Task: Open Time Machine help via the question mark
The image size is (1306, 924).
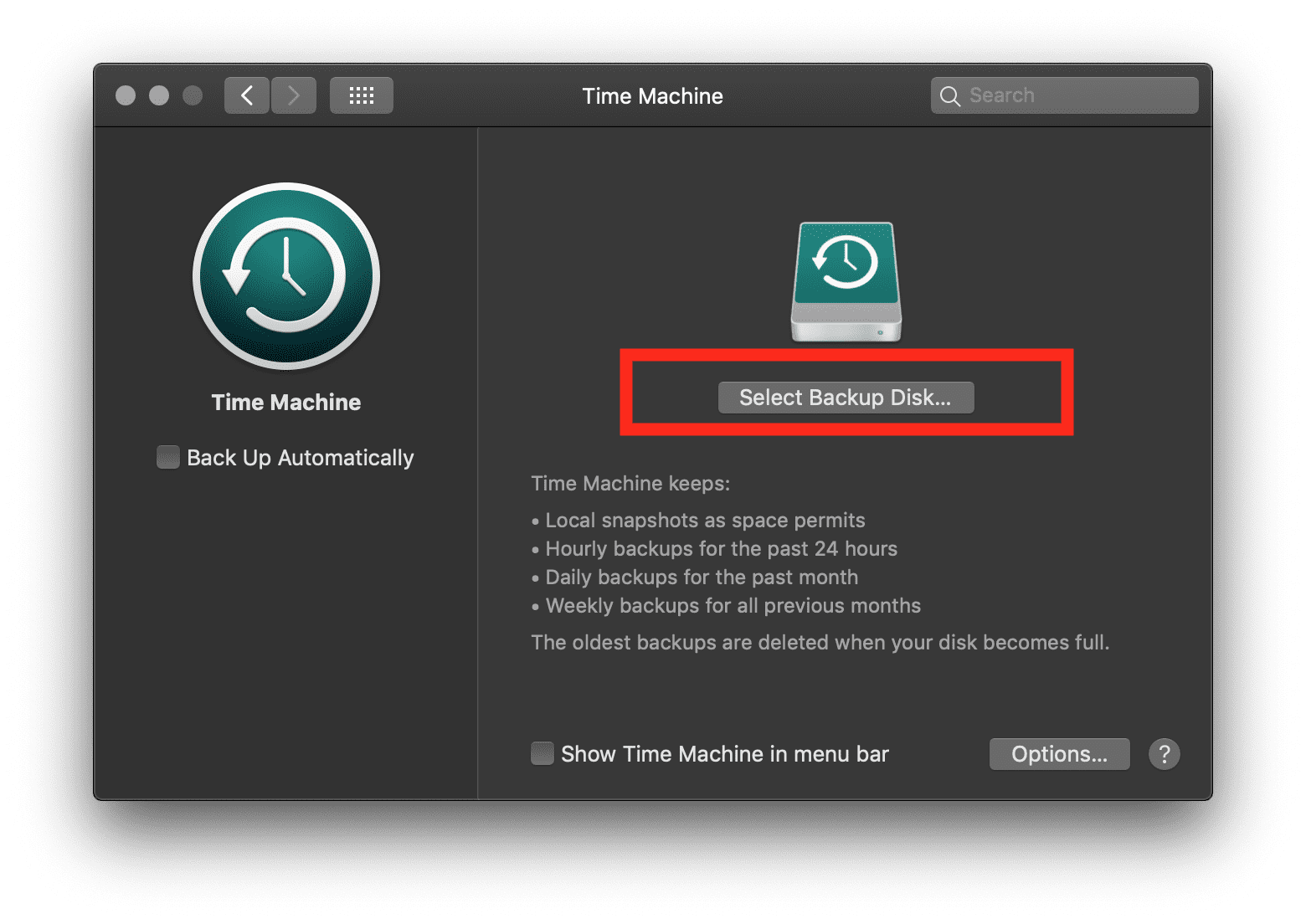Action: click(1164, 753)
